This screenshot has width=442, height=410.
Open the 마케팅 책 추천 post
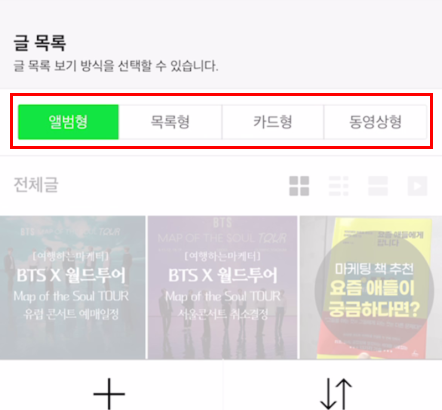click(371, 288)
